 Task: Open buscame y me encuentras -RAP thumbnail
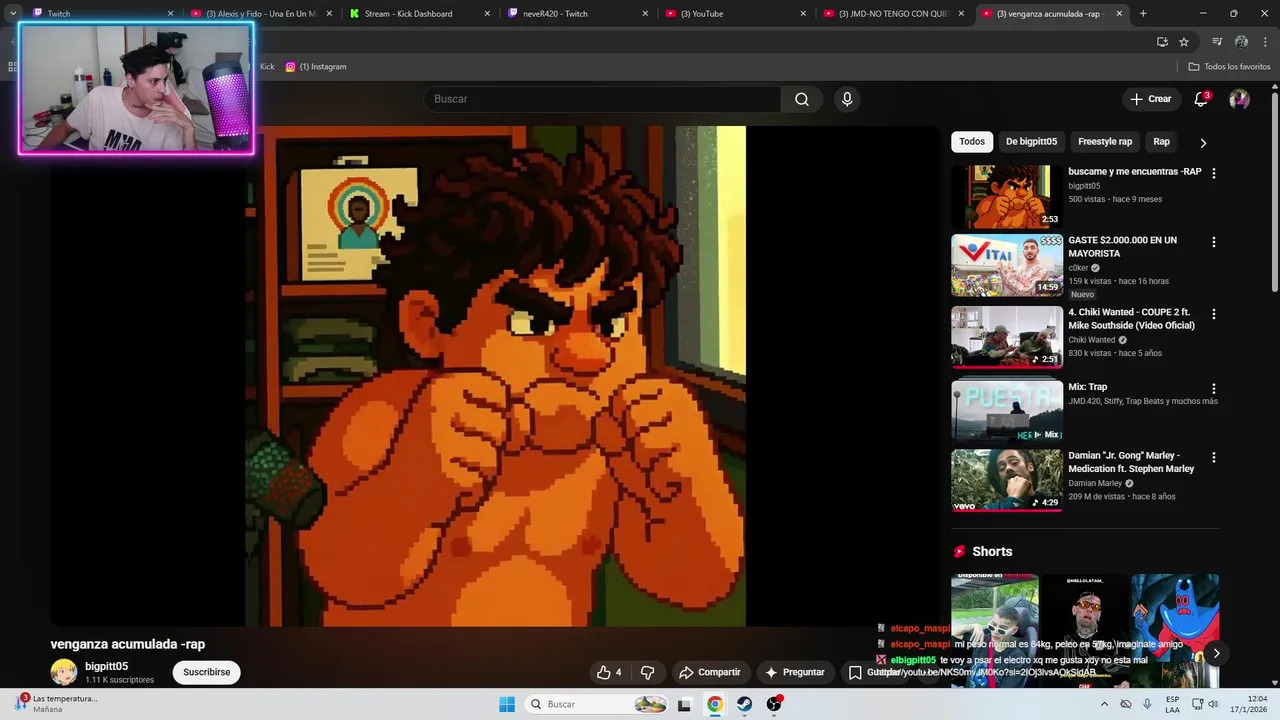coord(1006,197)
